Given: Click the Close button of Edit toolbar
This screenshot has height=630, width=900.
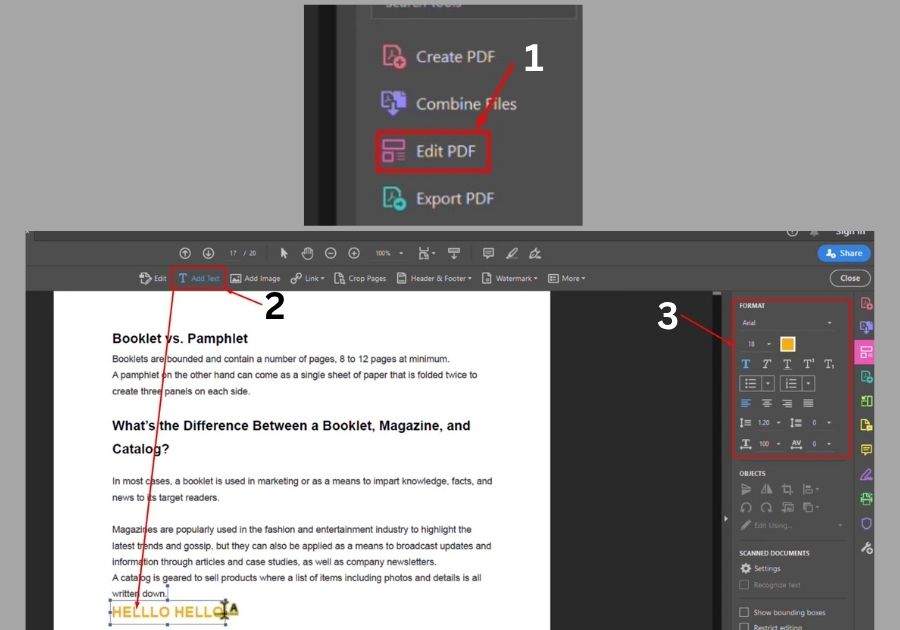Looking at the screenshot, I should 850,278.
